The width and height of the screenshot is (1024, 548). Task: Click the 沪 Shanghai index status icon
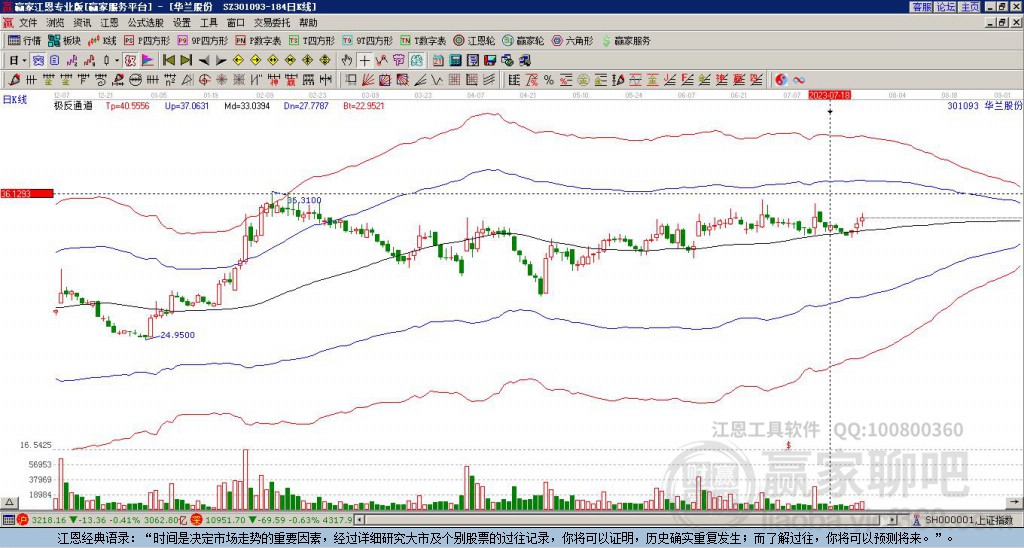coord(24,520)
